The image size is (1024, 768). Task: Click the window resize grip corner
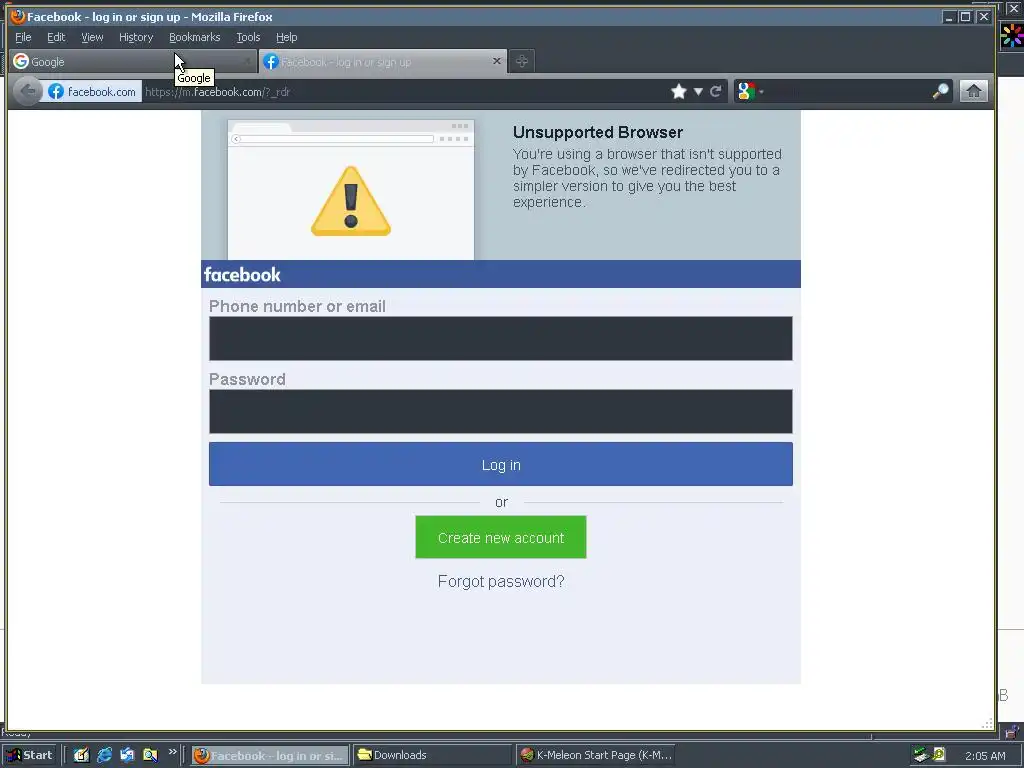987,724
